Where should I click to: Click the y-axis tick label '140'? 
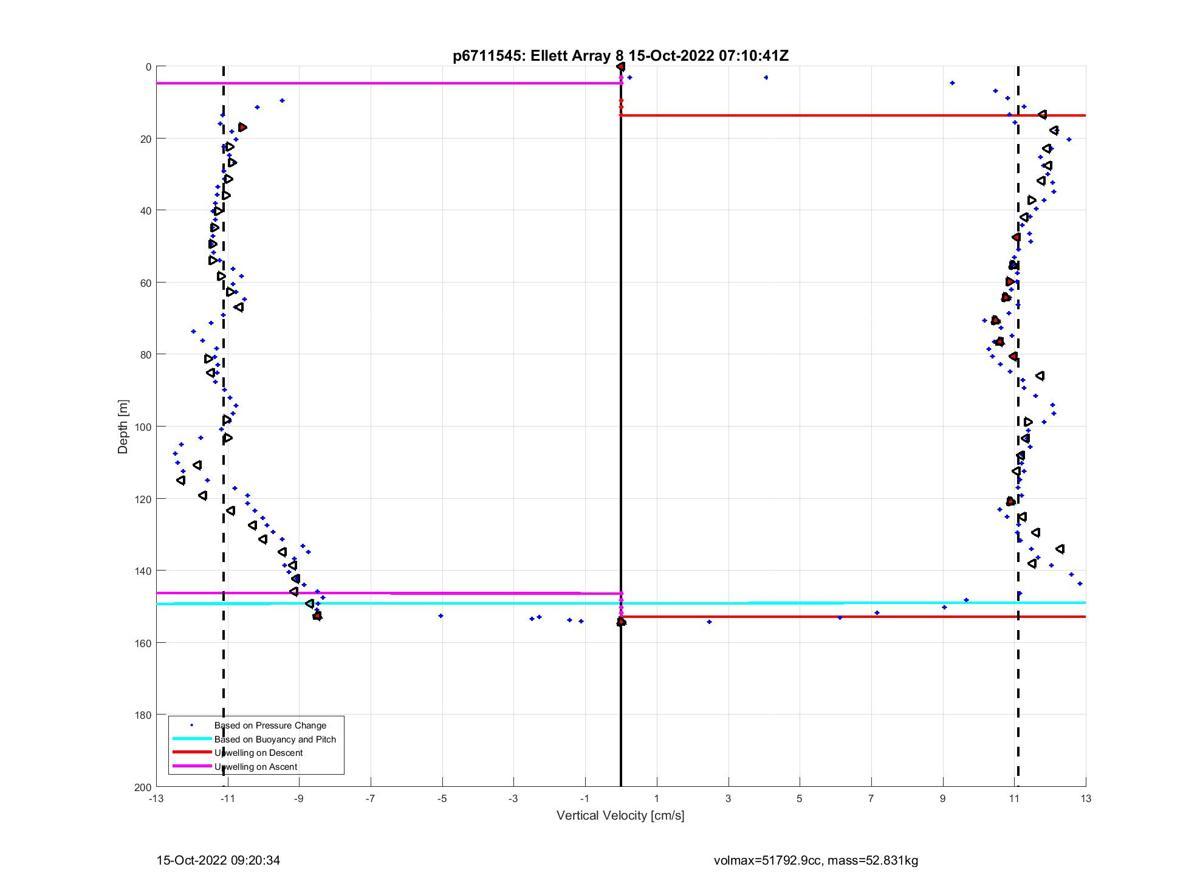tap(141, 571)
